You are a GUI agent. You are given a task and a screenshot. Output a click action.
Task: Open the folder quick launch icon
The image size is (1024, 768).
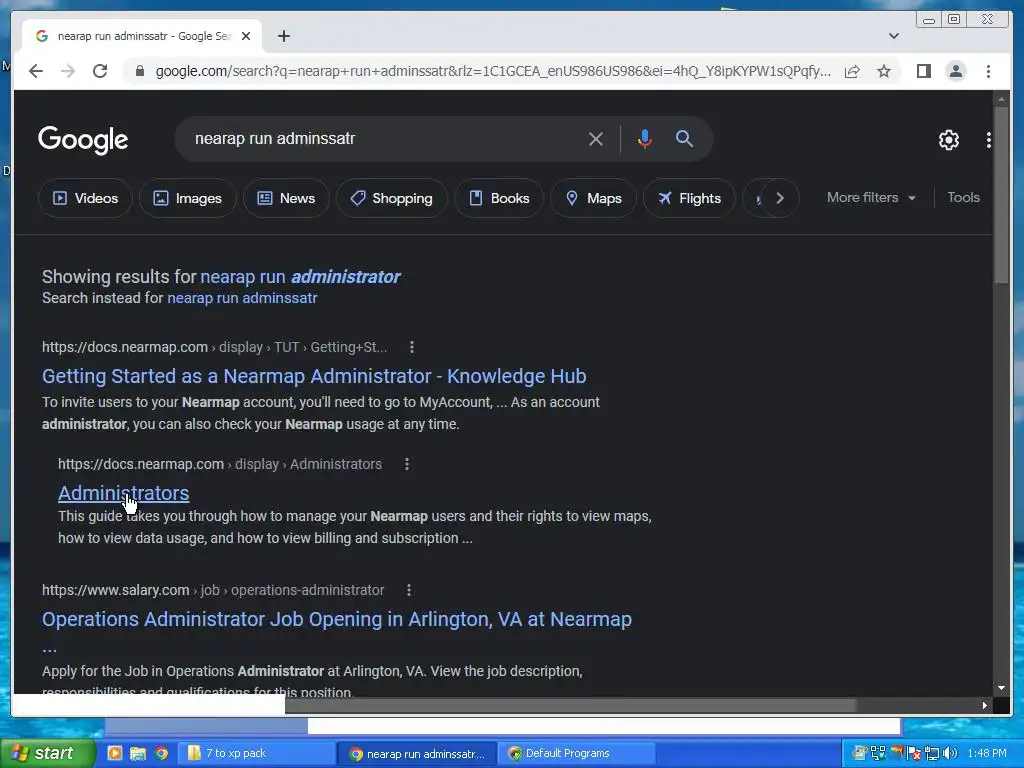tap(137, 754)
